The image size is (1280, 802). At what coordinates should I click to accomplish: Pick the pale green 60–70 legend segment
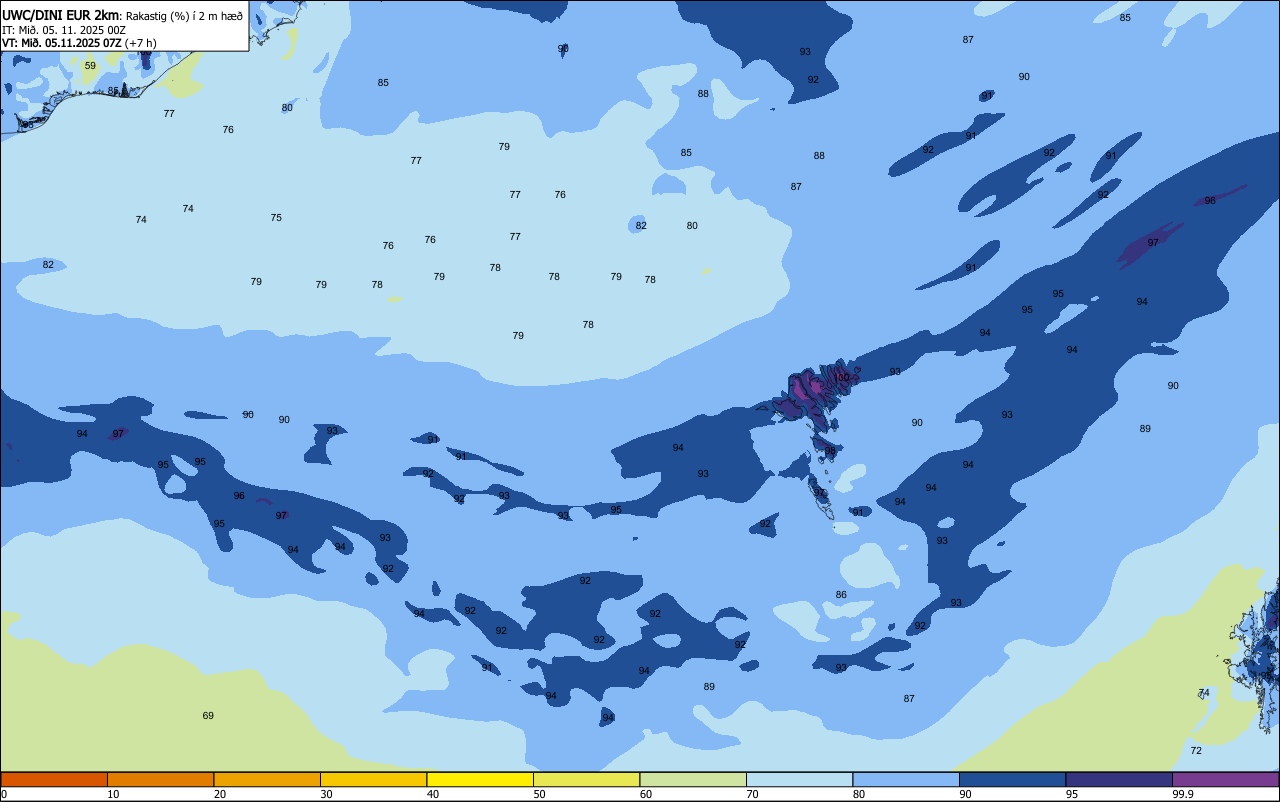(x=693, y=779)
